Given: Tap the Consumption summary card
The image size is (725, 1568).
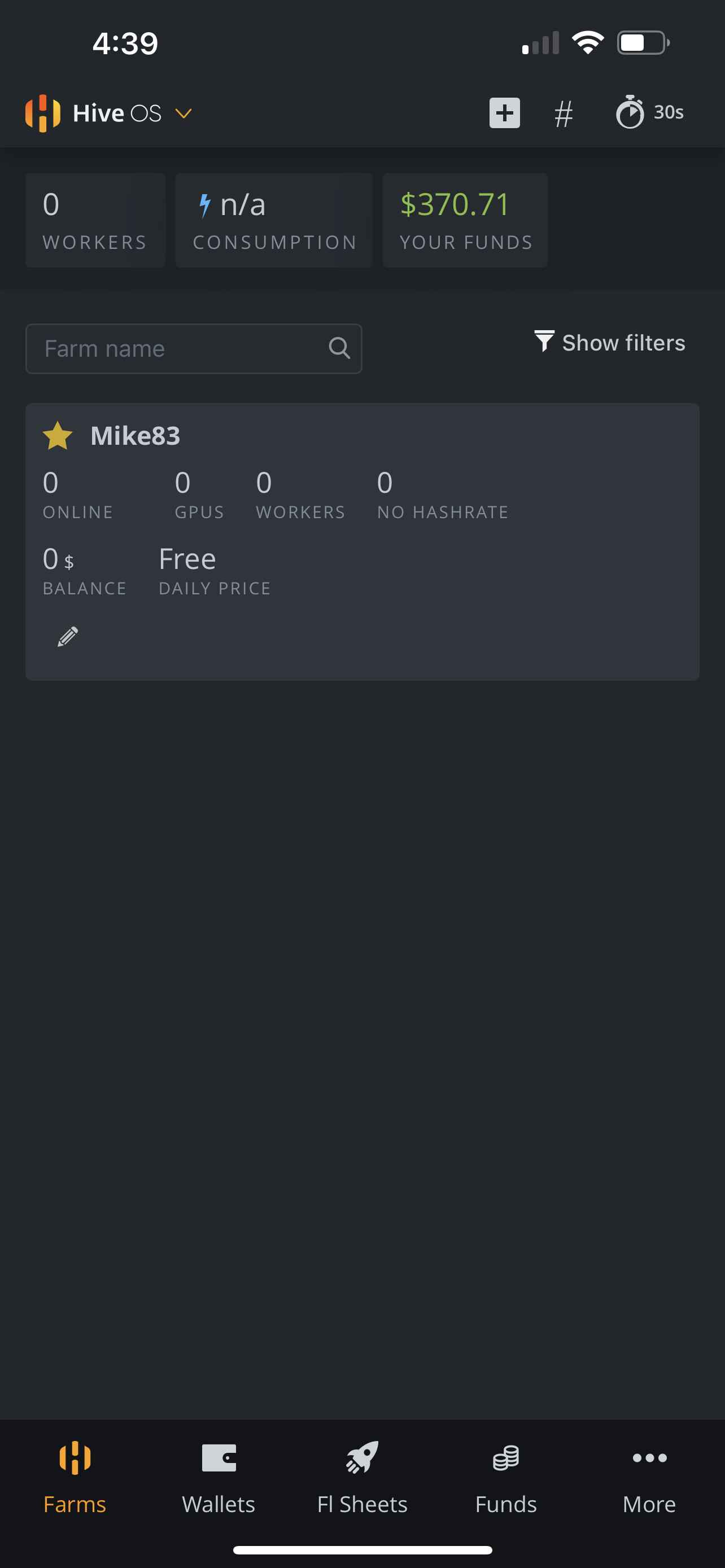Looking at the screenshot, I should 274,220.
